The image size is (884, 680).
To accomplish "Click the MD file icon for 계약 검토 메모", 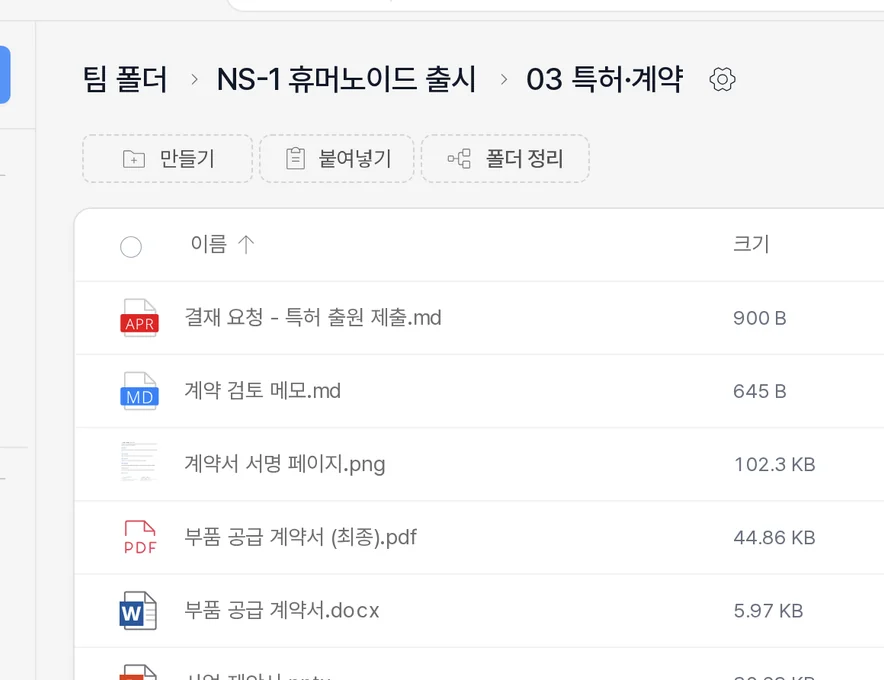I will coord(139,391).
